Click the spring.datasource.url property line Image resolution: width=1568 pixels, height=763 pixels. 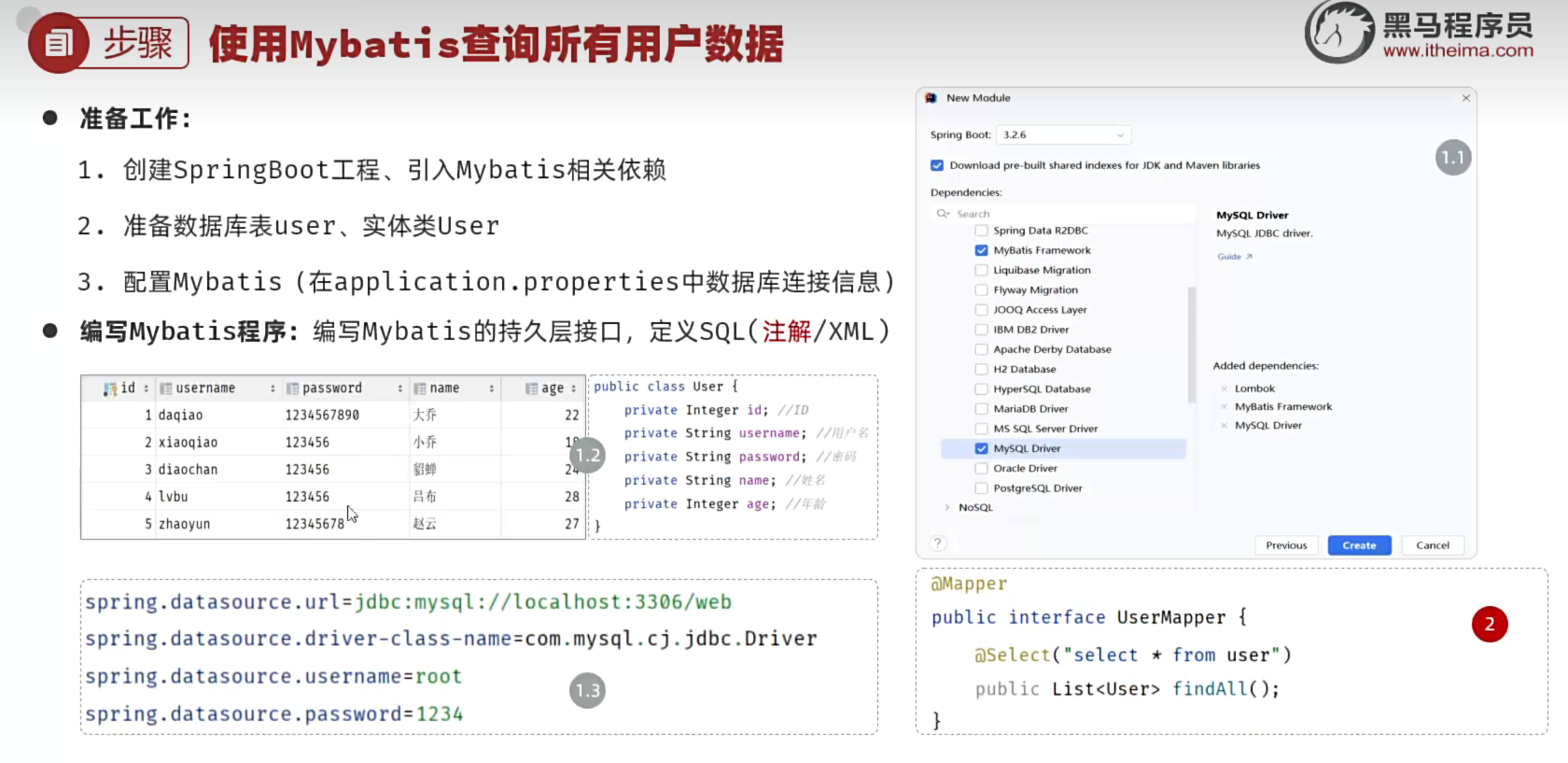pos(409,602)
